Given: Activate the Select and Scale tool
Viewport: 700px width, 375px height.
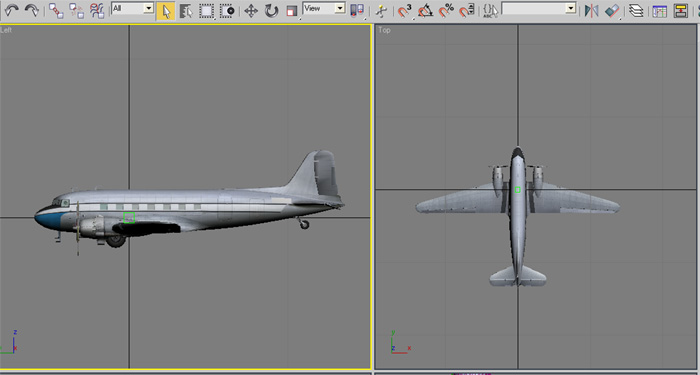Looking at the screenshot, I should [292, 11].
